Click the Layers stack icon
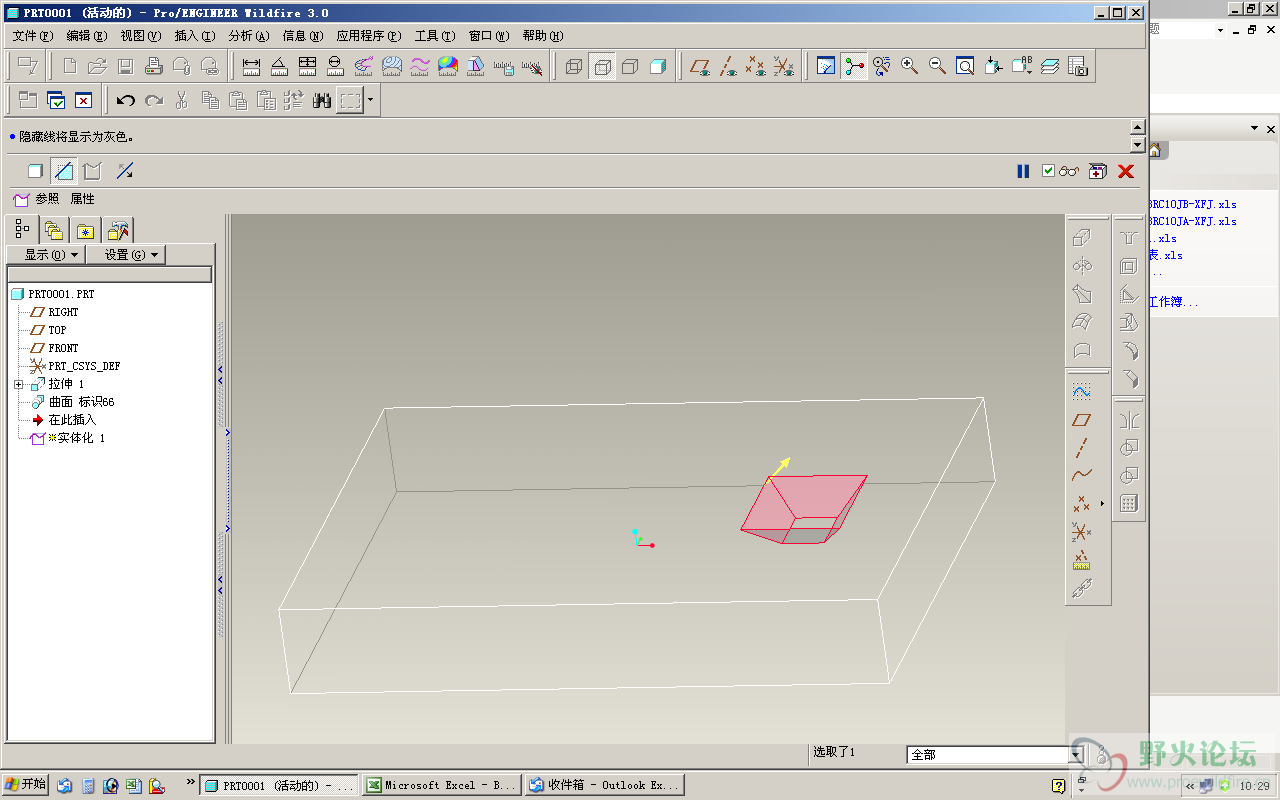 (x=1050, y=66)
